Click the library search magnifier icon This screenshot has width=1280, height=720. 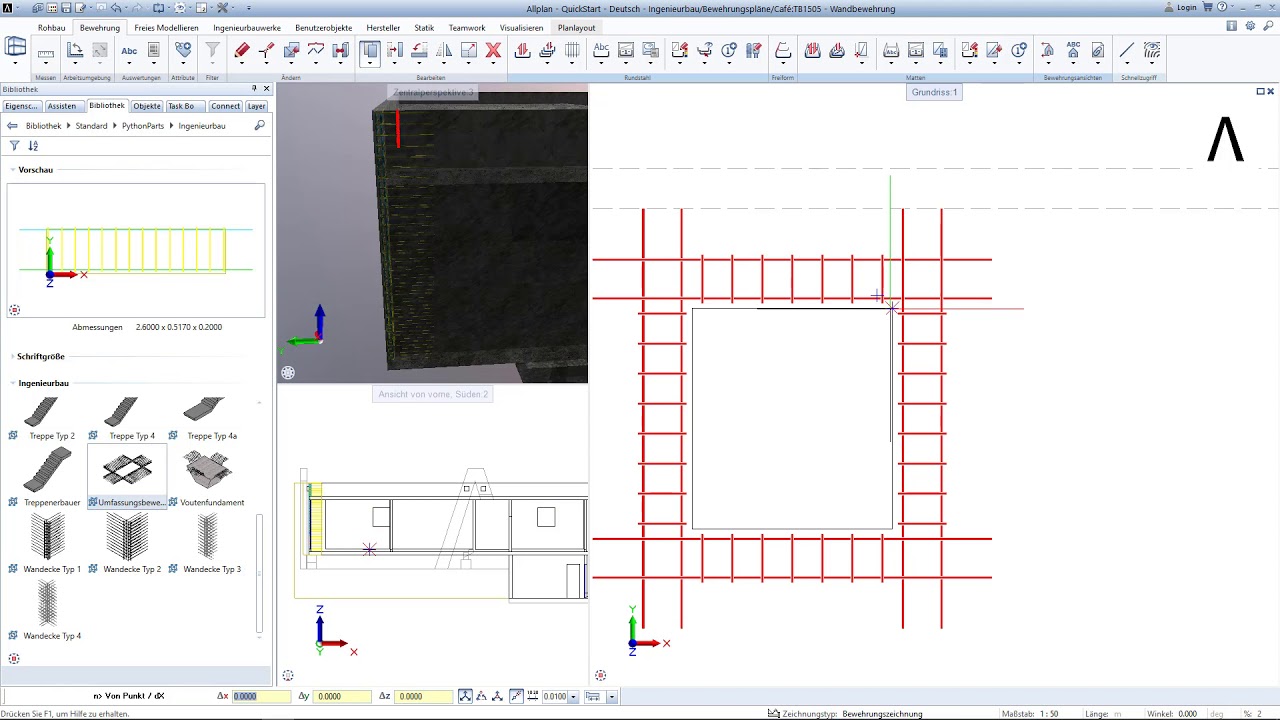click(259, 126)
